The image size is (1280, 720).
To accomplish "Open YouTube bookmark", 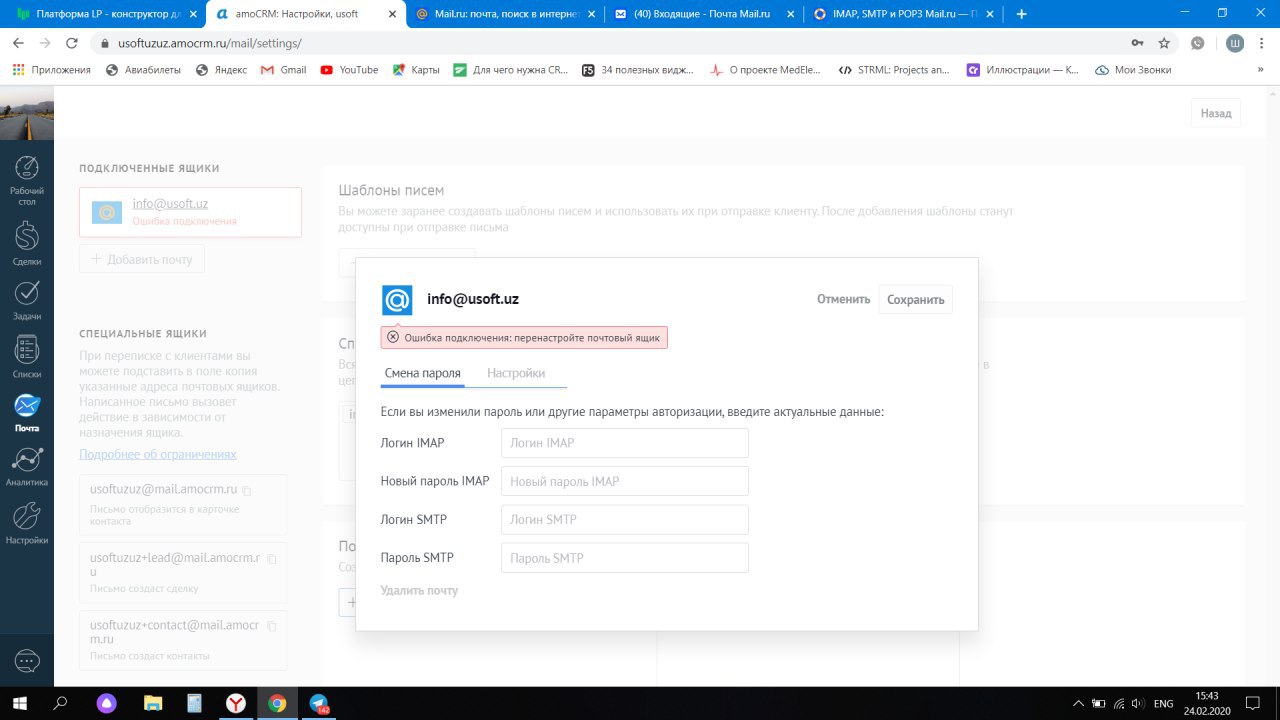I will coord(349,70).
